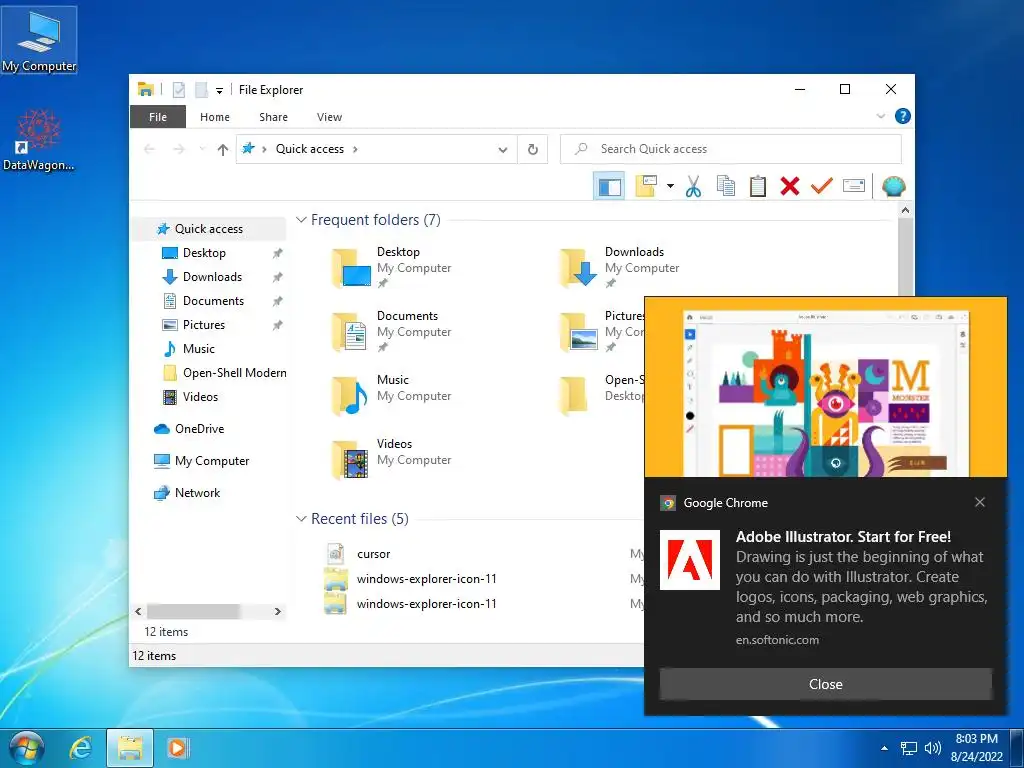The image size is (1024, 768).
Task: Click the Rename icon in toolbar
Action: click(854, 186)
